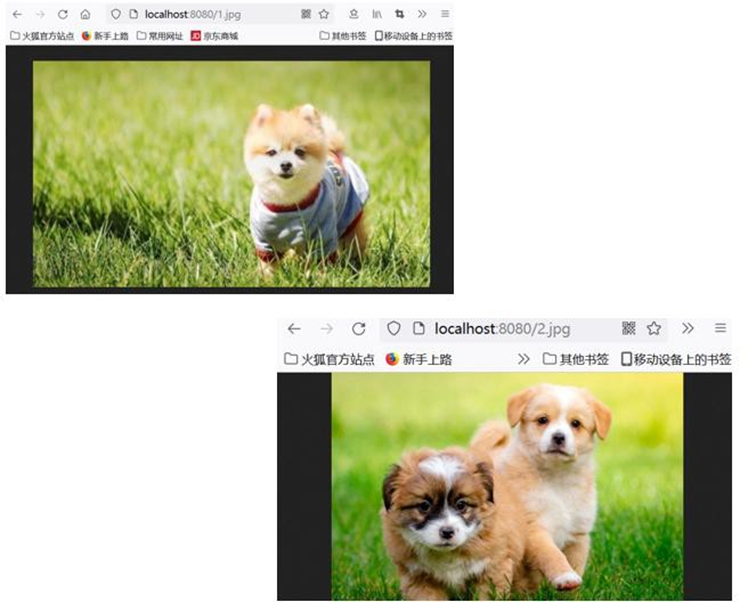Reload the 1.jpg page
The height and width of the screenshot is (602, 748).
pyautogui.click(x=62, y=14)
